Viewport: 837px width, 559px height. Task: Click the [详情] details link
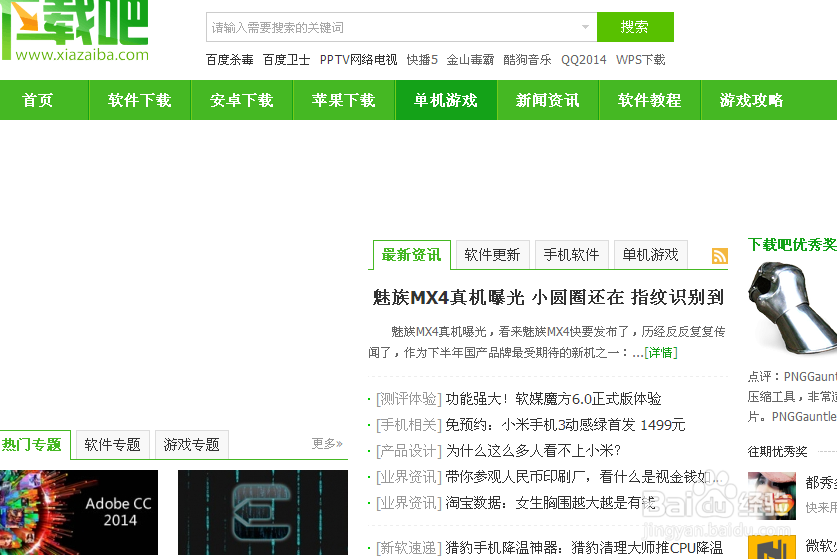pyautogui.click(x=661, y=353)
